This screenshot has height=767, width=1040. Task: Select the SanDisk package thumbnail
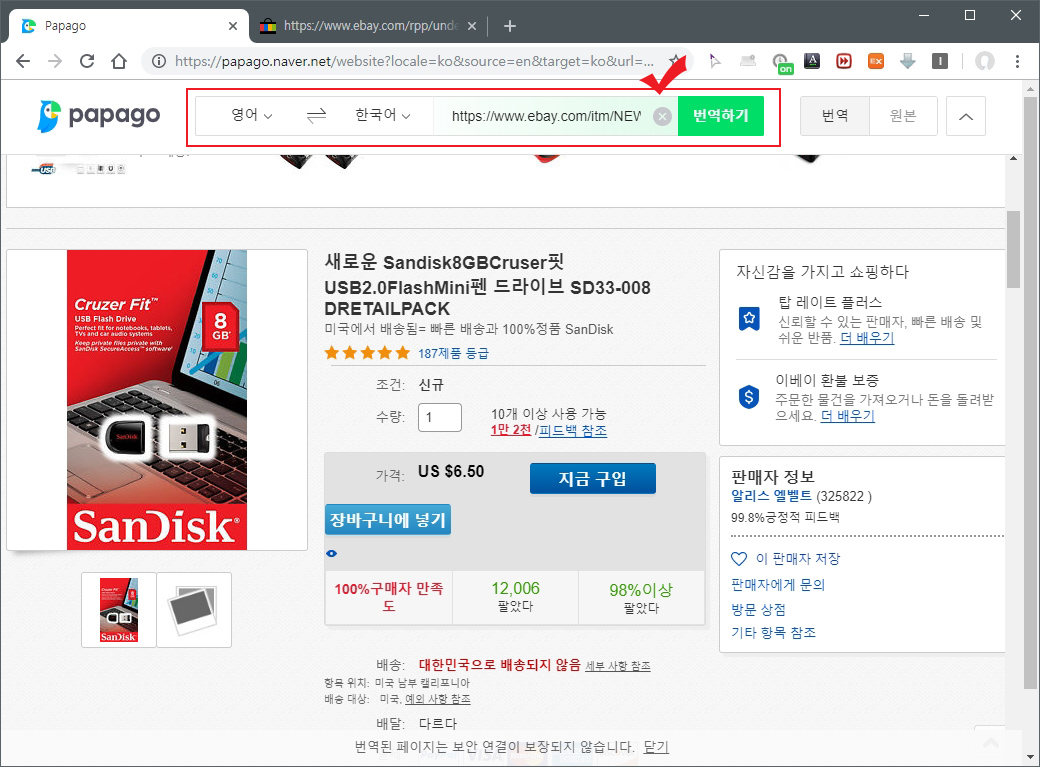coord(119,610)
